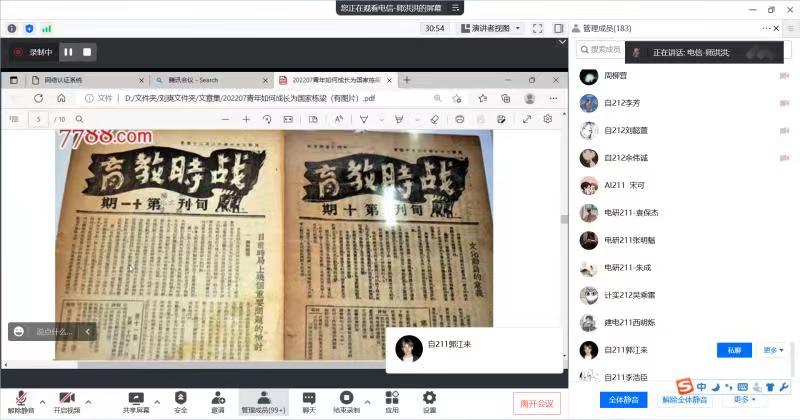This screenshot has height=420, width=800.
Task: Toggle camera with 开启视频 button
Action: (x=66, y=398)
